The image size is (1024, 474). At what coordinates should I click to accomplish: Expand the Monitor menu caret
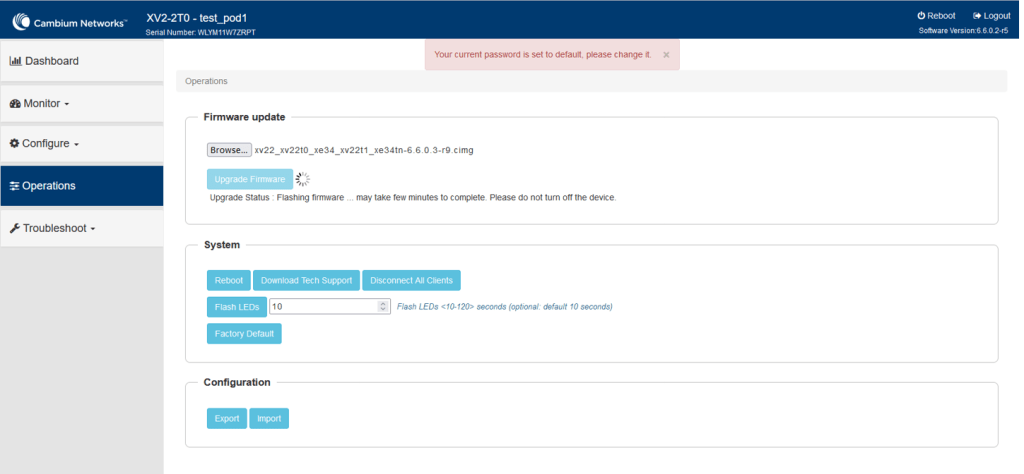tap(67, 104)
